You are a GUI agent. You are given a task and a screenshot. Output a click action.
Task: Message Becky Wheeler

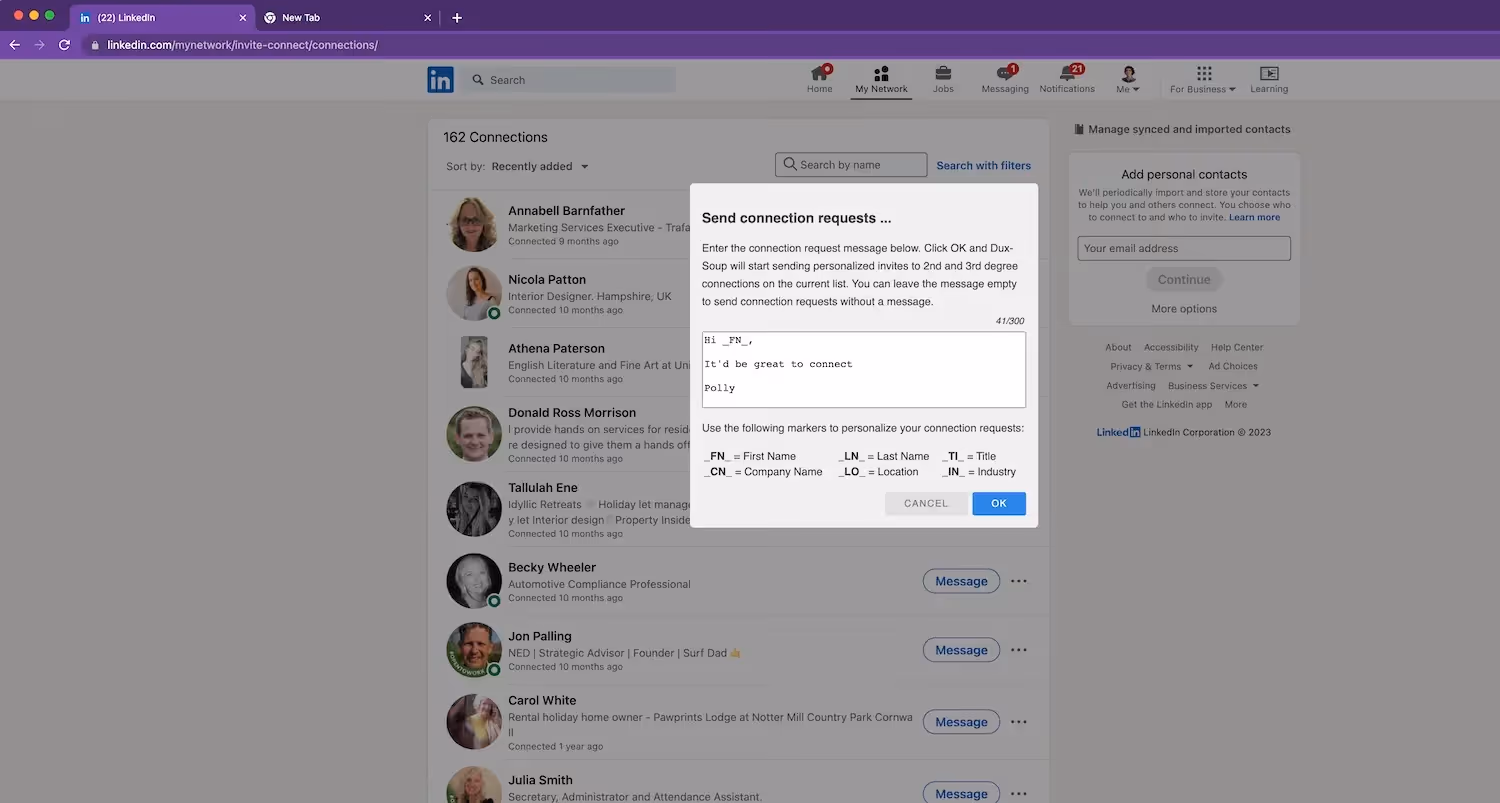click(x=961, y=581)
